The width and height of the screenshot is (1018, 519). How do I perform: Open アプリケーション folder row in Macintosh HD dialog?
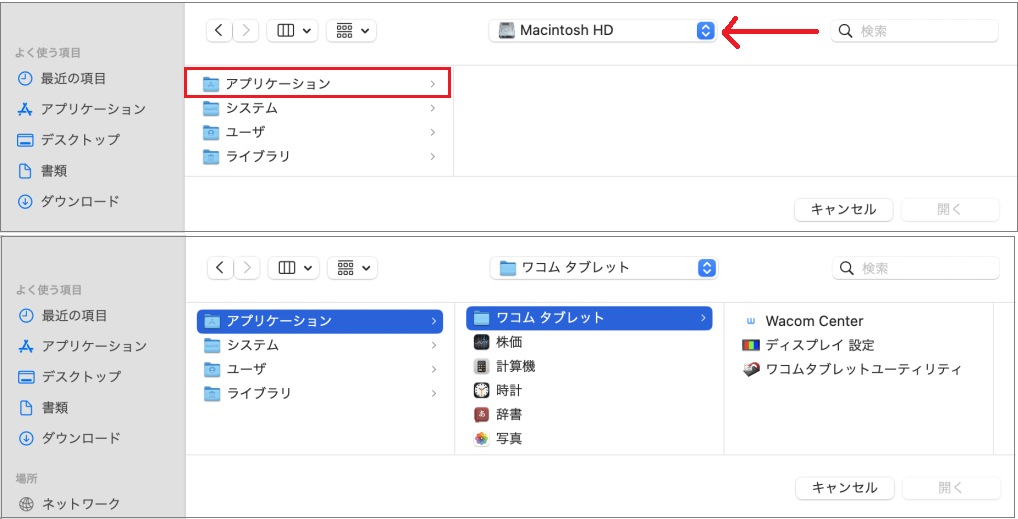tap(317, 83)
